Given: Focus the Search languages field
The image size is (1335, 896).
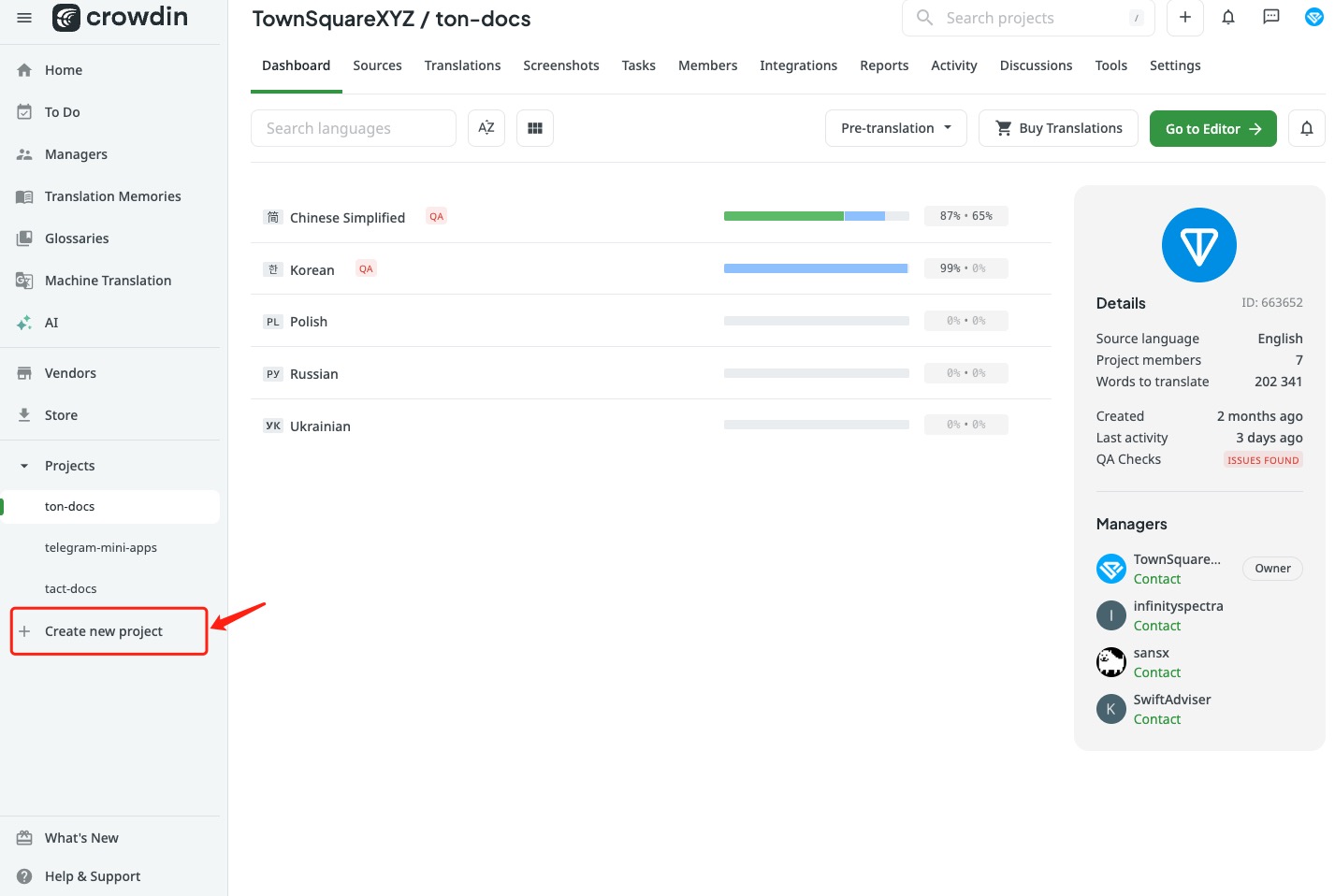Looking at the screenshot, I should [354, 128].
